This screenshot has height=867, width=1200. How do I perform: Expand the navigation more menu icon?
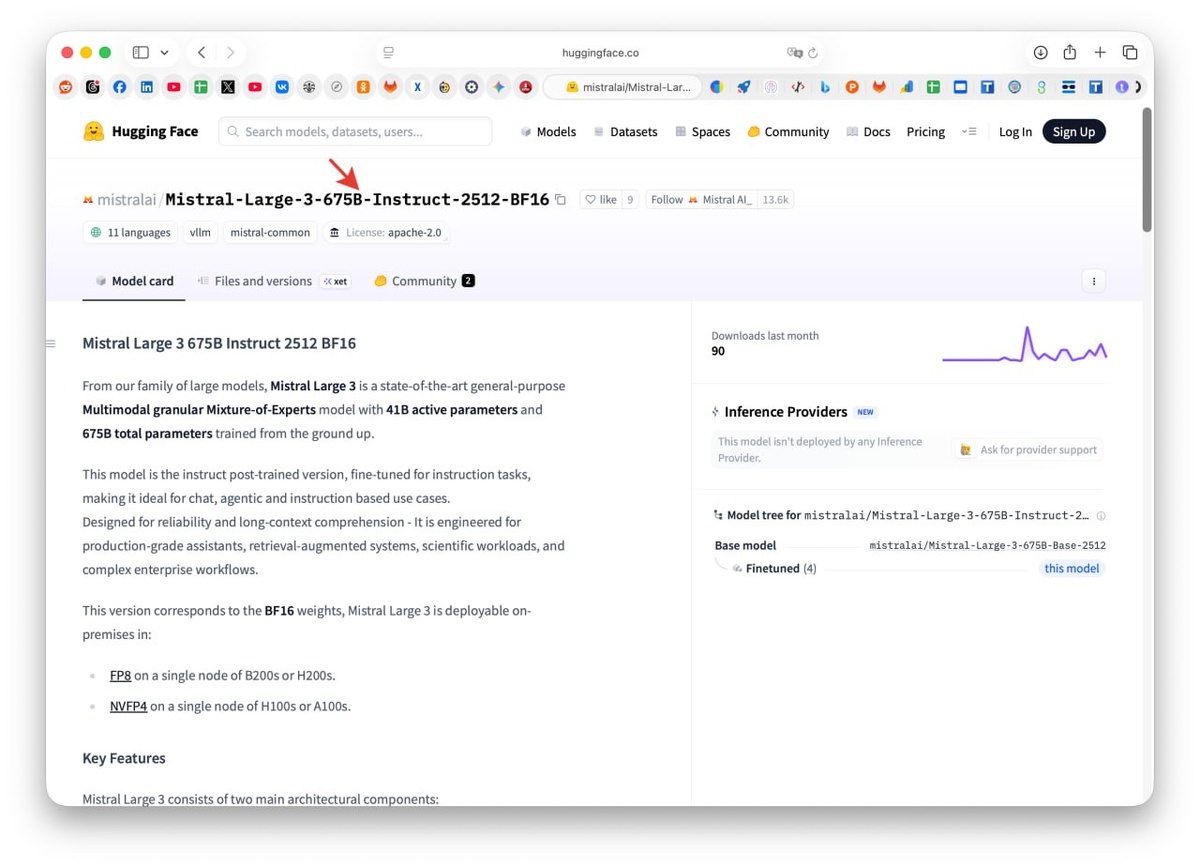coord(969,131)
